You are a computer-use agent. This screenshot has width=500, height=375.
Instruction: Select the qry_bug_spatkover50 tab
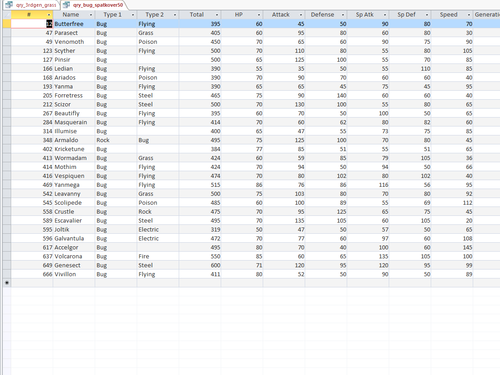(94, 5)
